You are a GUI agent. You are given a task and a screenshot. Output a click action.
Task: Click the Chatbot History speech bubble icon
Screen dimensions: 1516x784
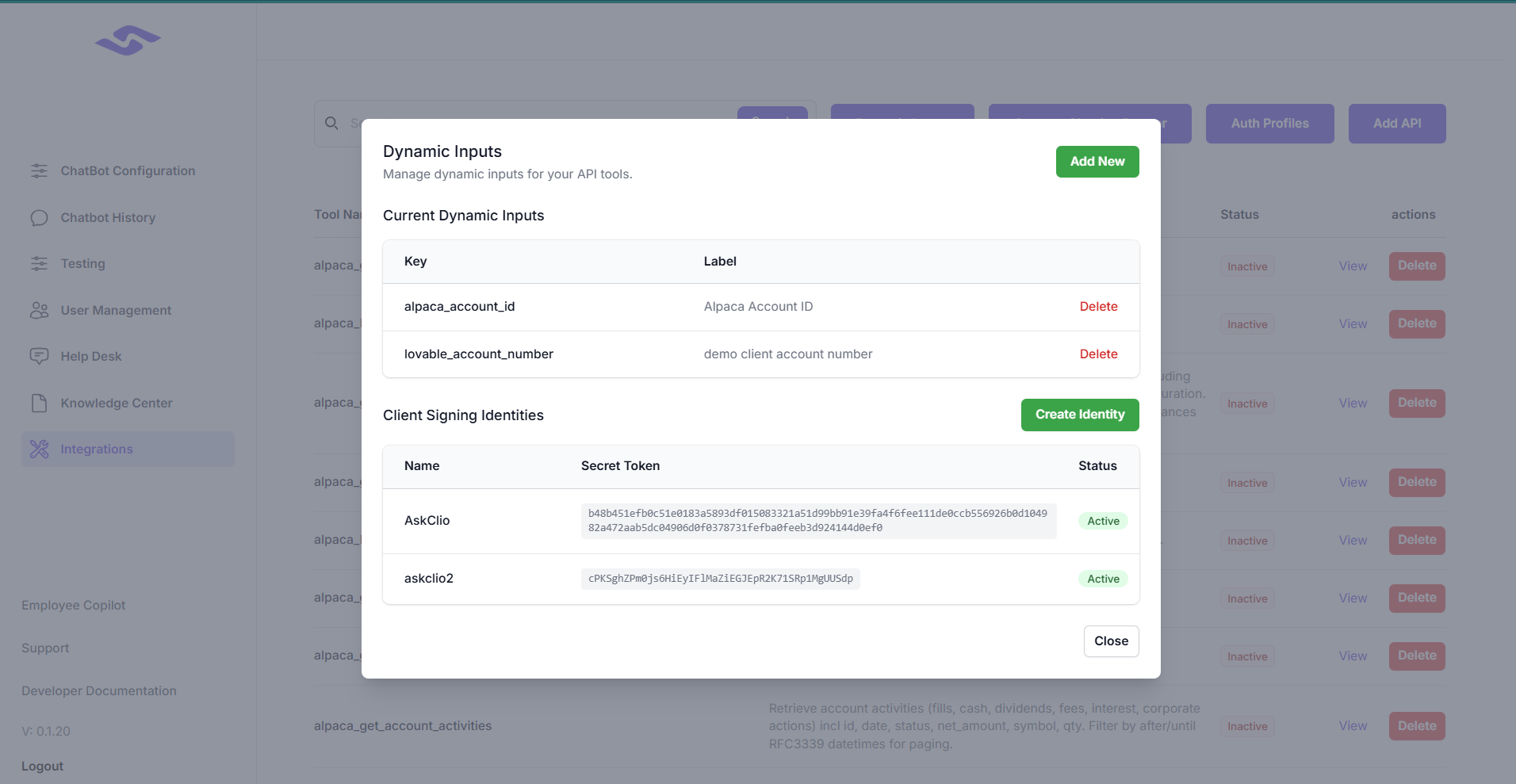point(39,217)
